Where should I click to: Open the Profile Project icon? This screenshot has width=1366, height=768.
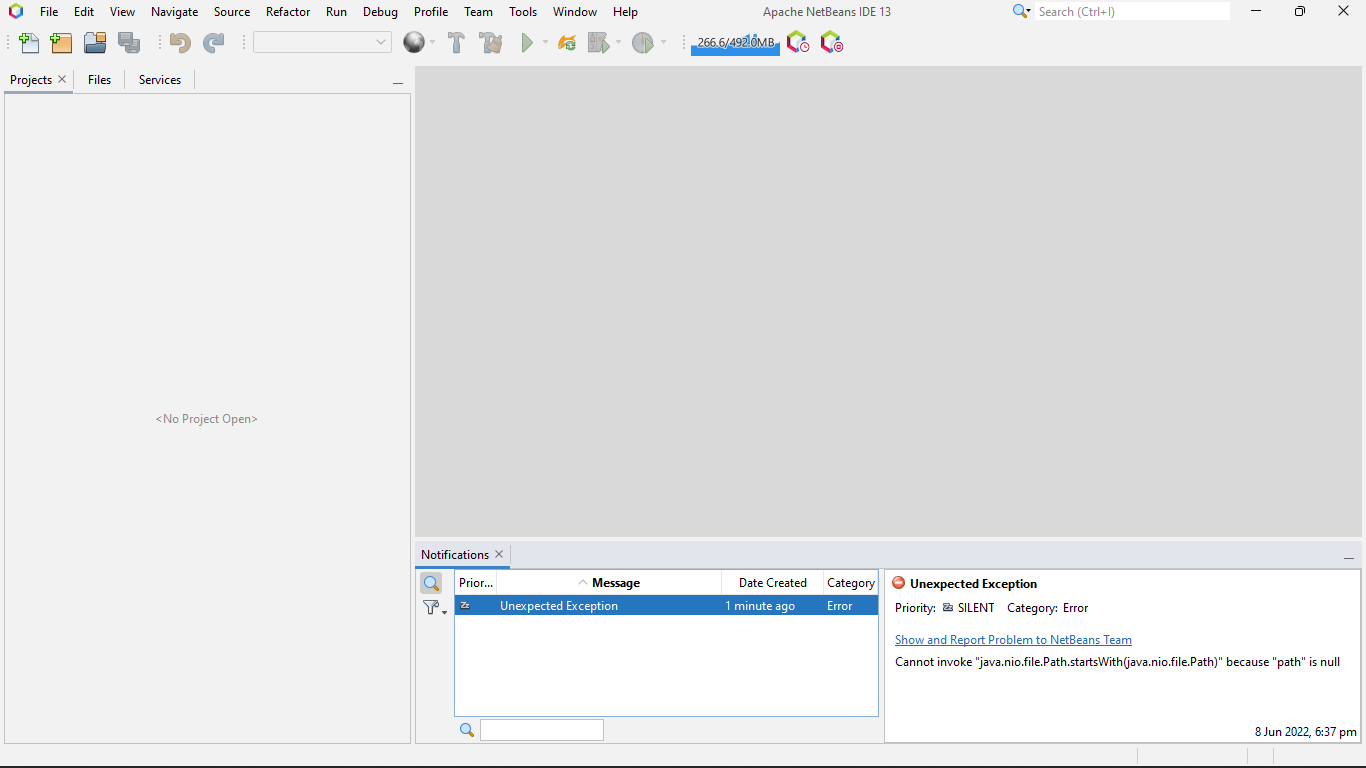[x=645, y=43]
